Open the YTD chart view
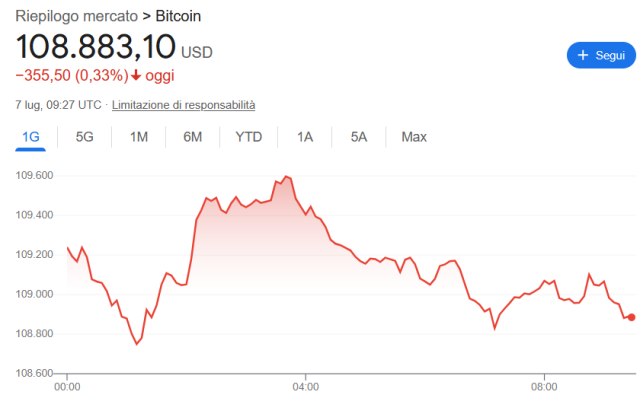640x398 pixels. (x=249, y=137)
